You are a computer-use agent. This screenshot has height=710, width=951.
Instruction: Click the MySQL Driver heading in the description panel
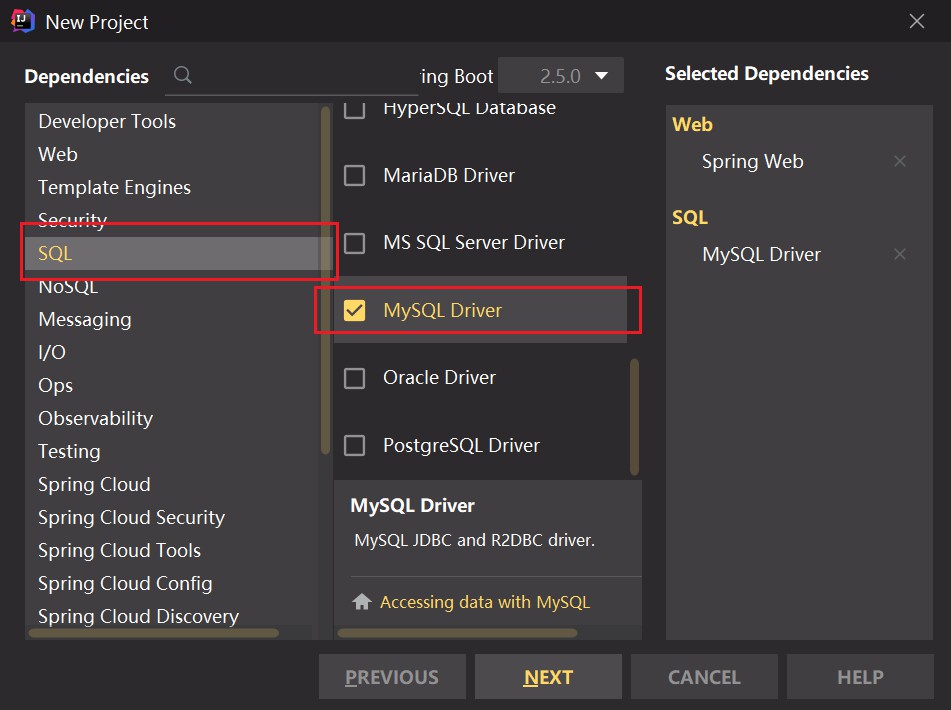coord(412,506)
